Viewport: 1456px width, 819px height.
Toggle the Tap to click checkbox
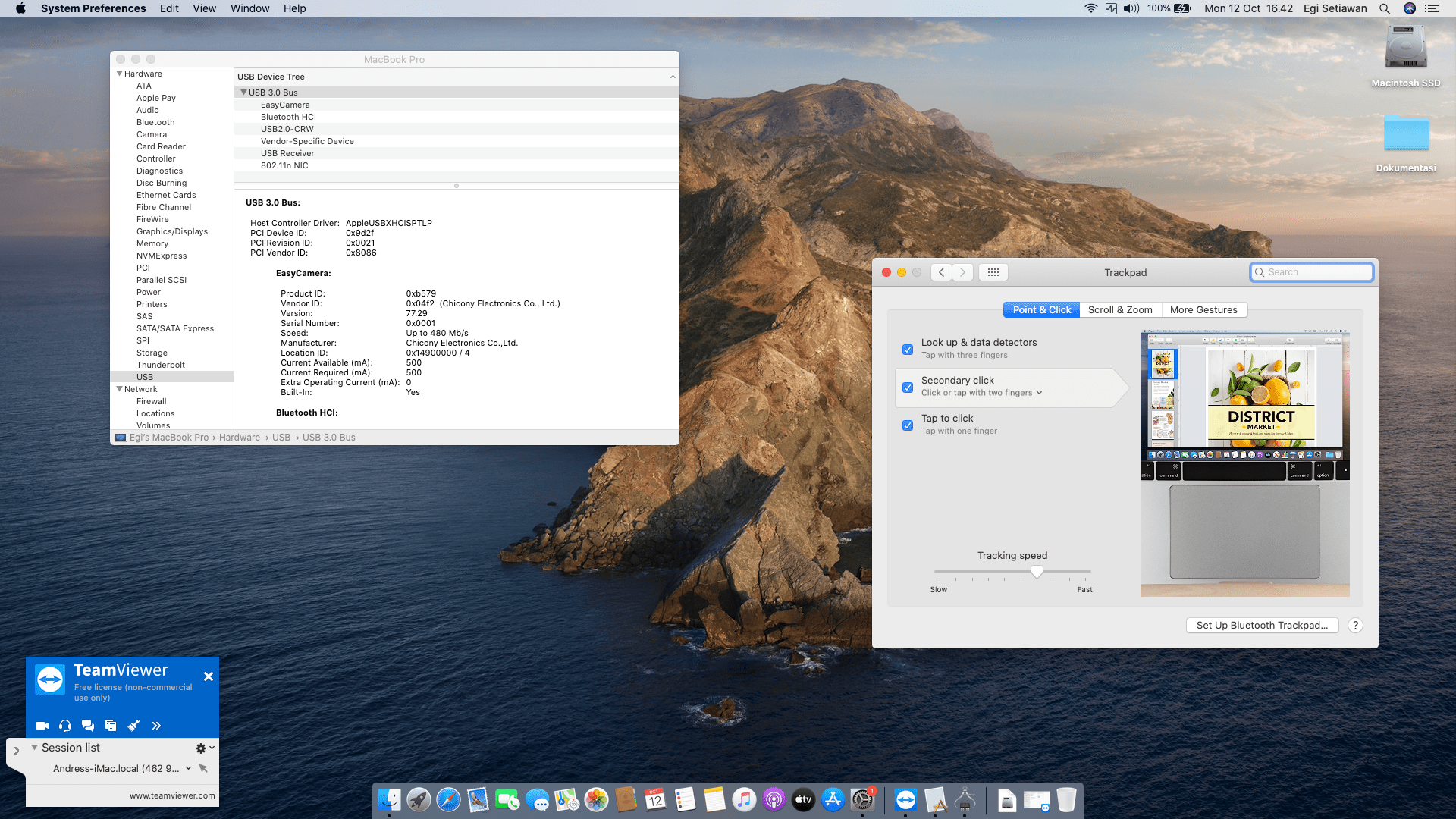coord(908,425)
